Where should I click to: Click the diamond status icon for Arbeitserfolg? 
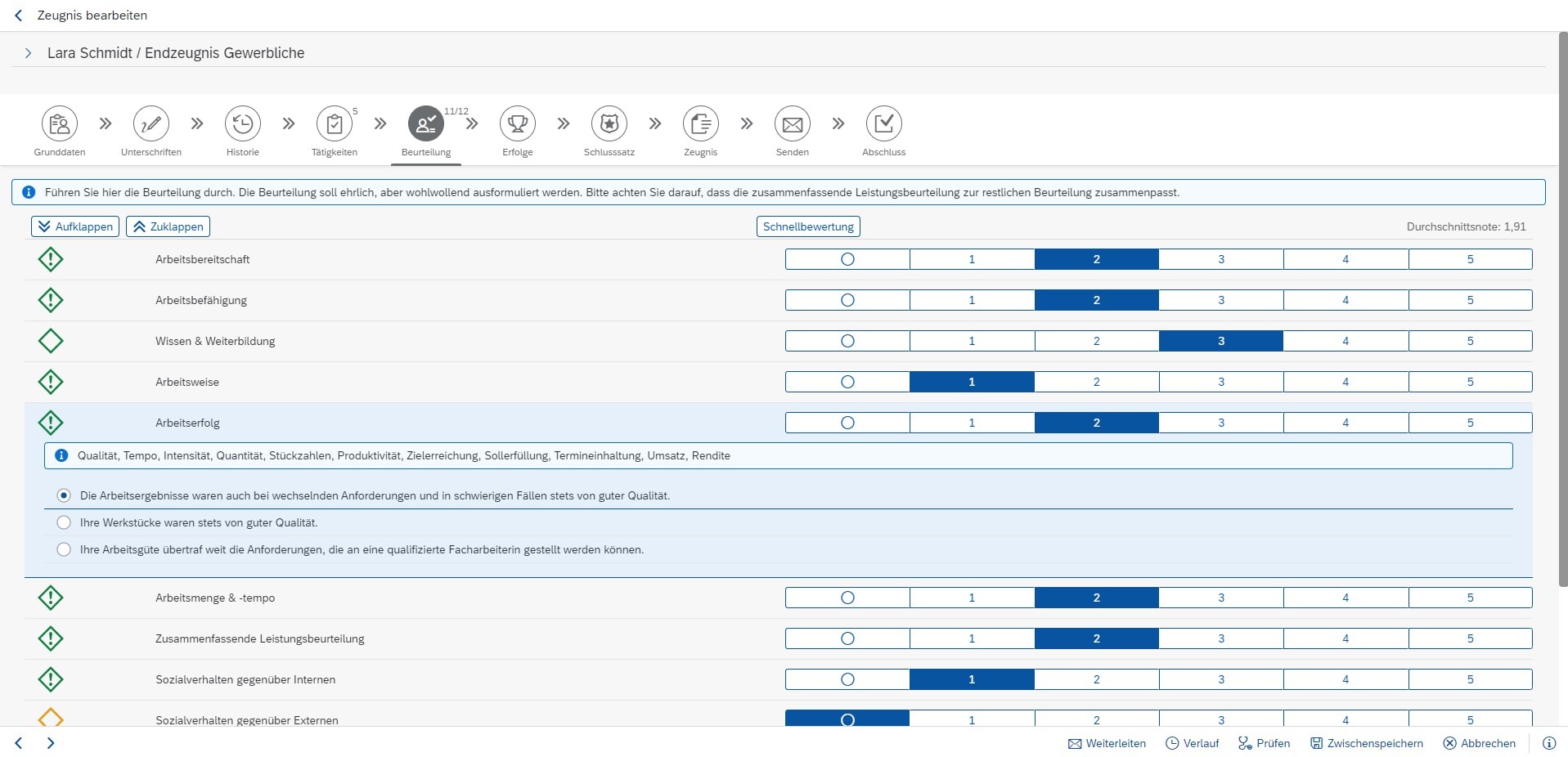(x=51, y=423)
